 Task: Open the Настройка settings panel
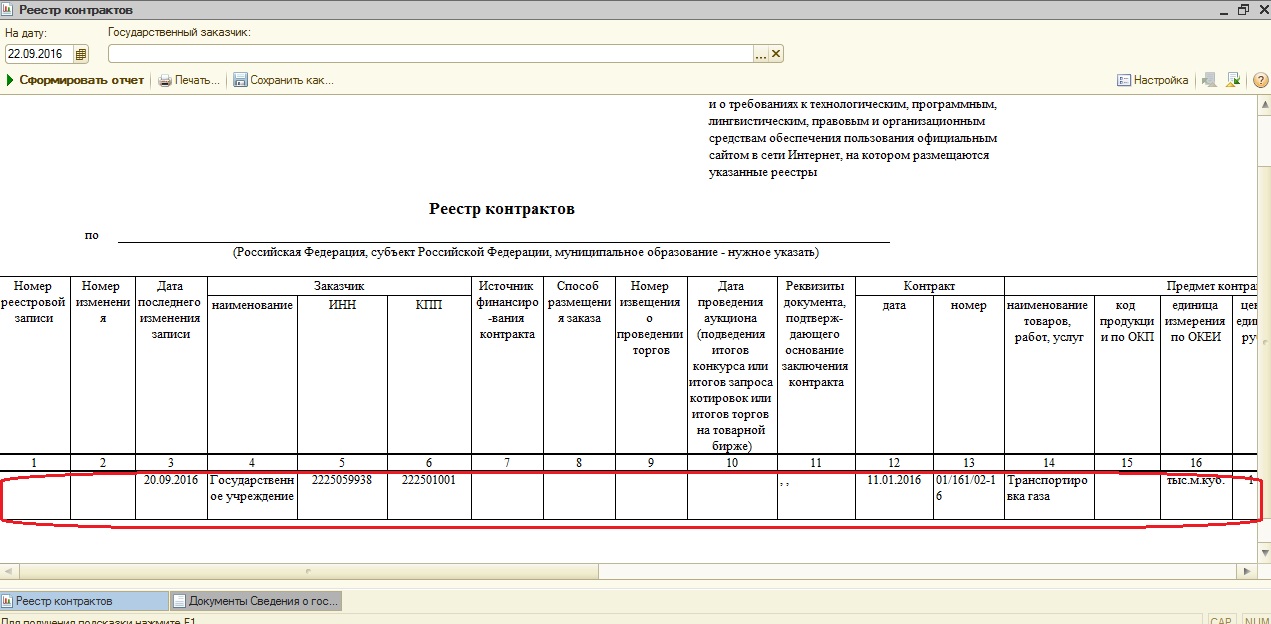1153,80
